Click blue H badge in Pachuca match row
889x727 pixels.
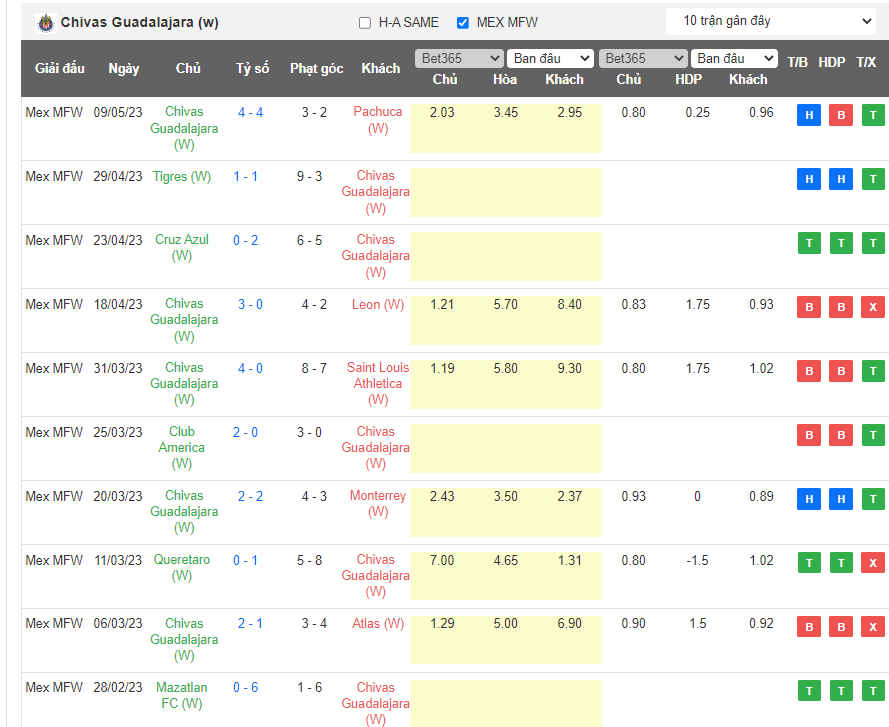pos(808,116)
